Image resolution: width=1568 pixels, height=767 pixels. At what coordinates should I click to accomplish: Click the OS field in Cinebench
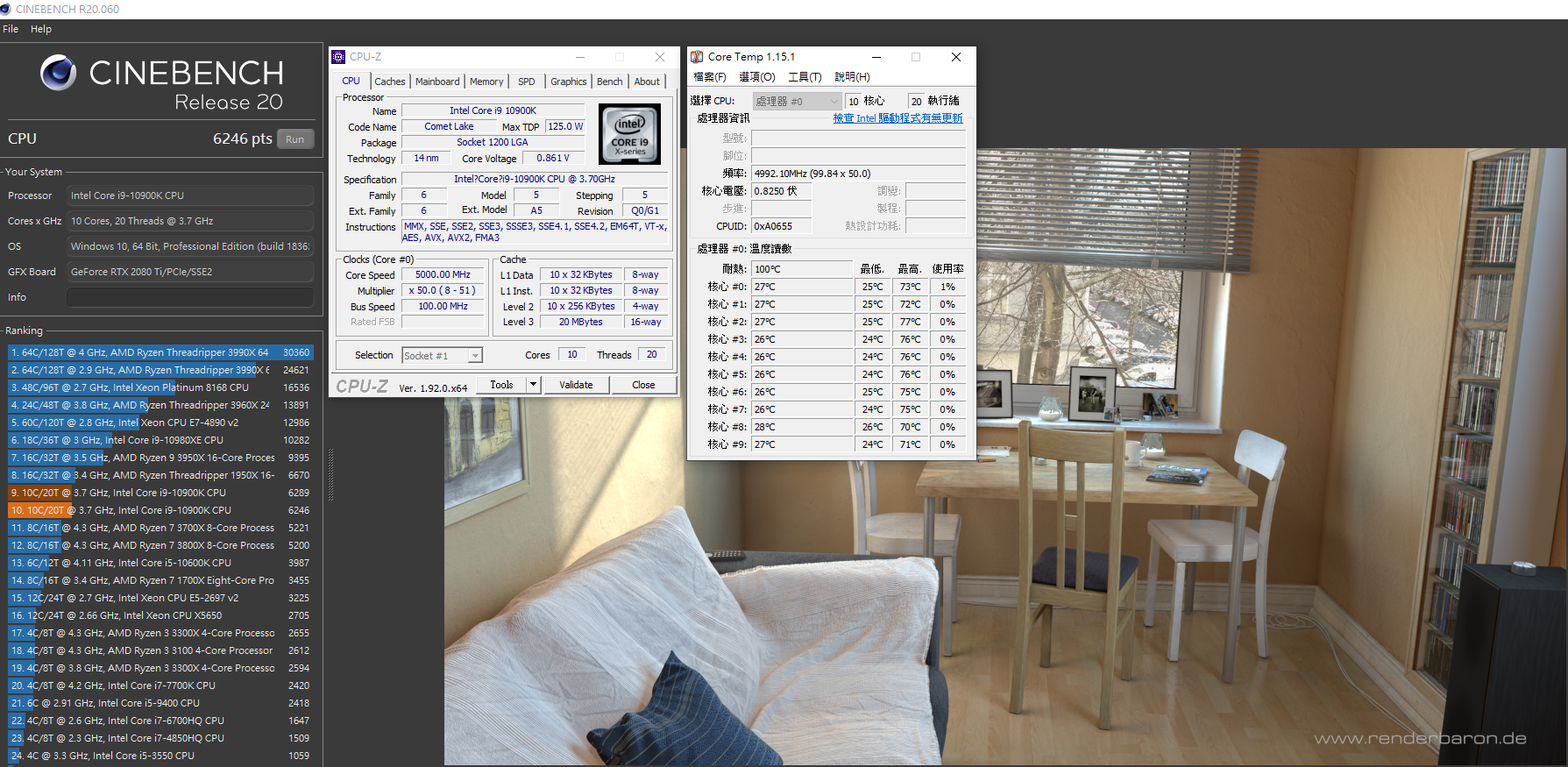click(x=190, y=246)
